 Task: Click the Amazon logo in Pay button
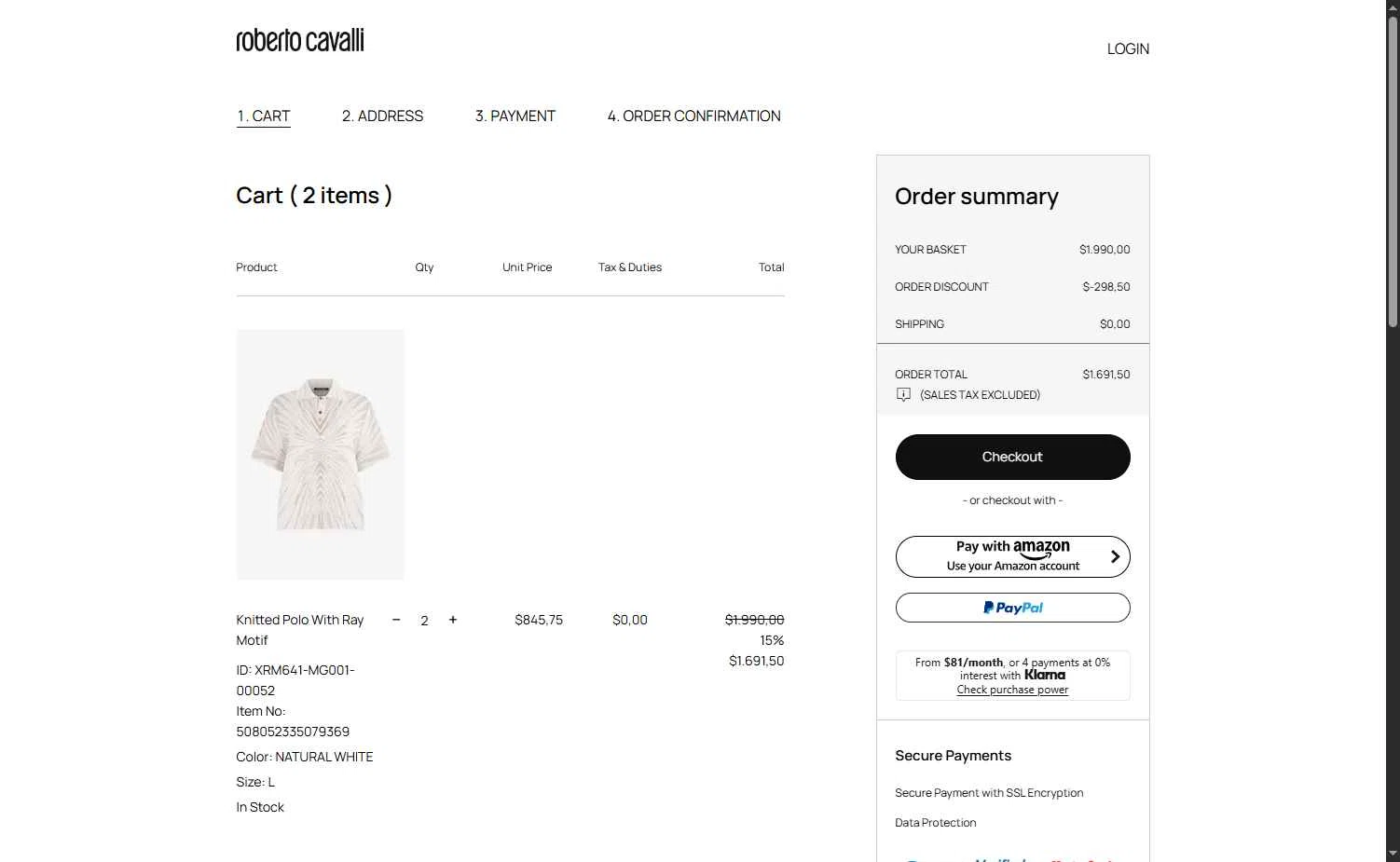pyautogui.click(x=1041, y=549)
